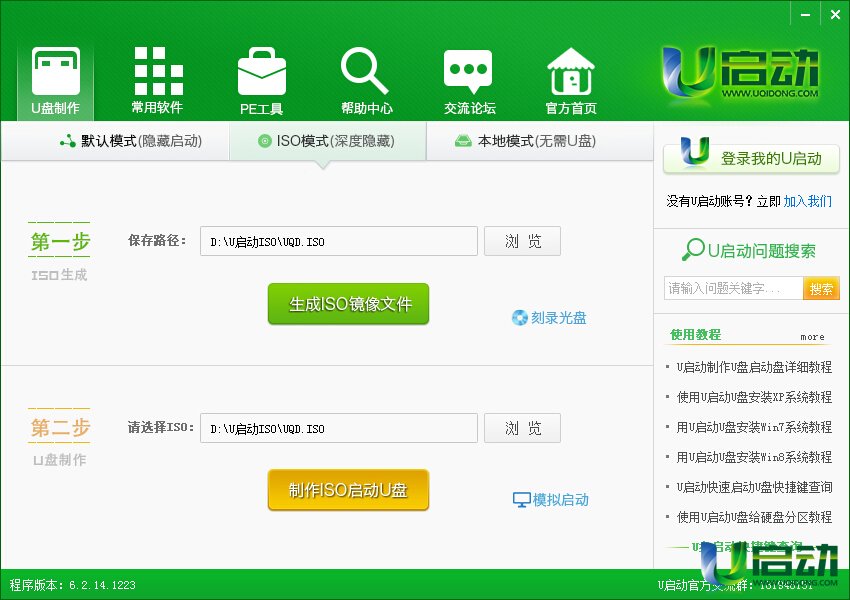Click 浏览 button beside 保存路径
Viewport: 850px width, 600px height.
point(522,241)
